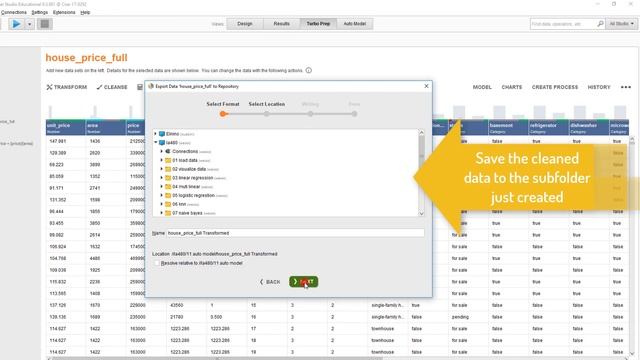Open the TRANSFORM action
Viewport: 640px width, 360px height.
coord(67,87)
